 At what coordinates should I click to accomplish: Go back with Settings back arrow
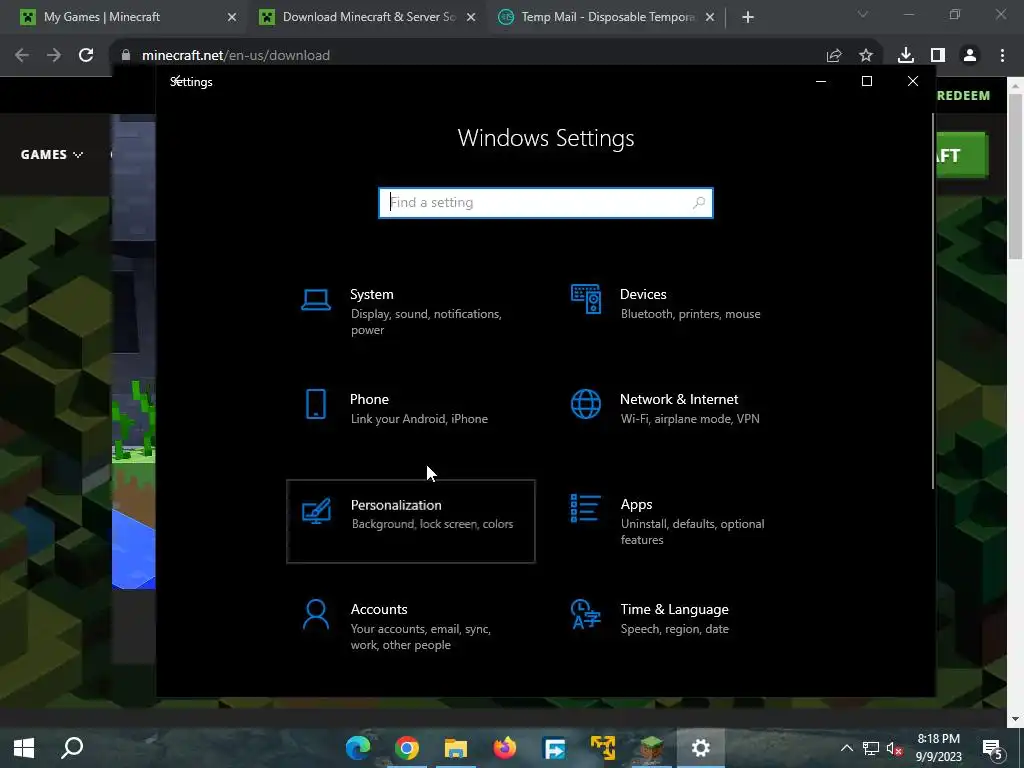click(175, 81)
